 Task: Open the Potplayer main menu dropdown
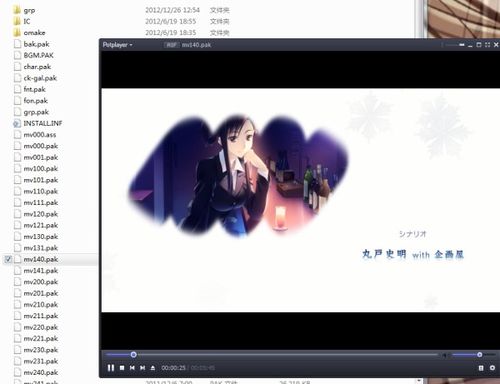click(117, 45)
